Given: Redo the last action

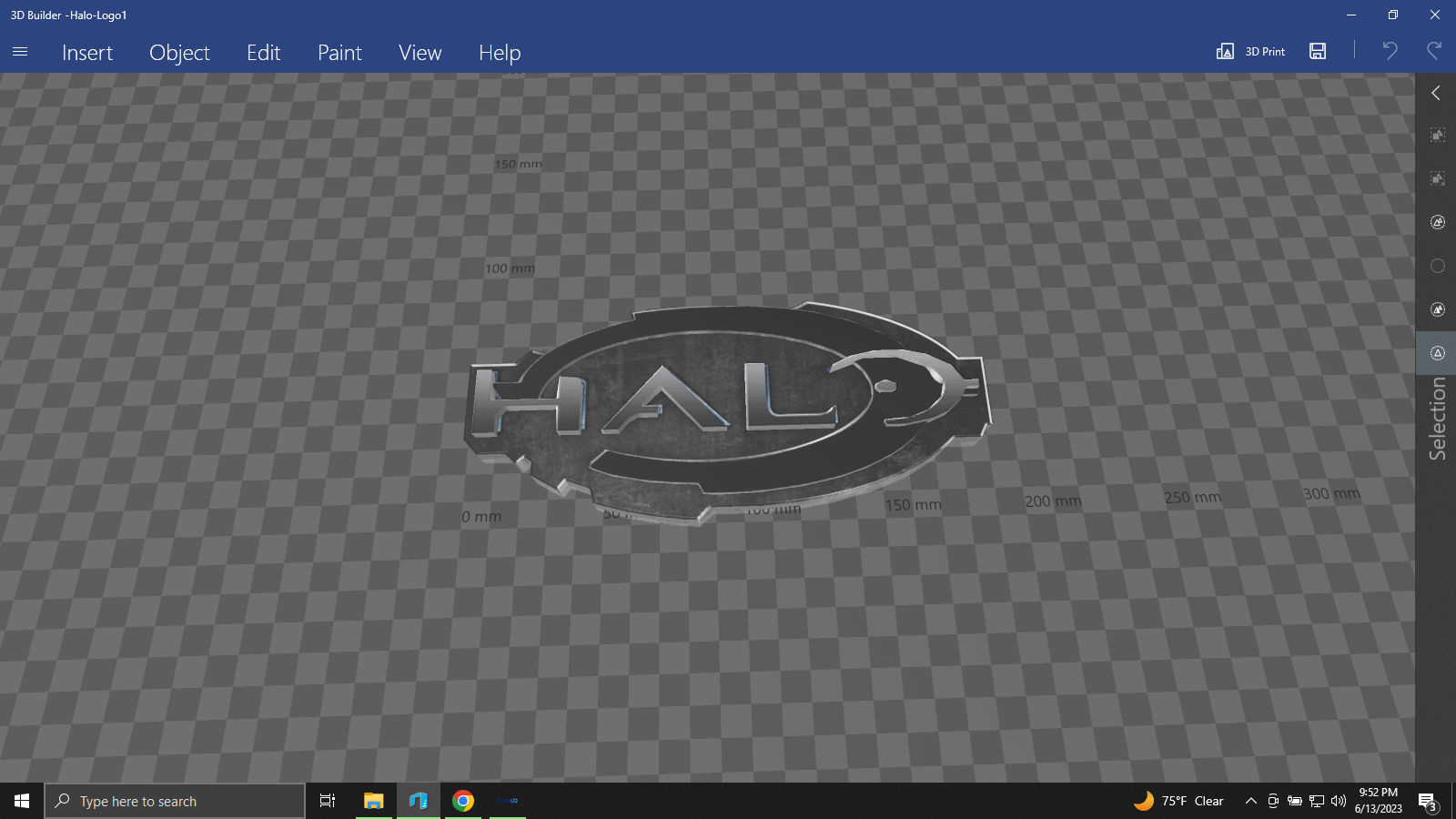Looking at the screenshot, I should point(1434,51).
